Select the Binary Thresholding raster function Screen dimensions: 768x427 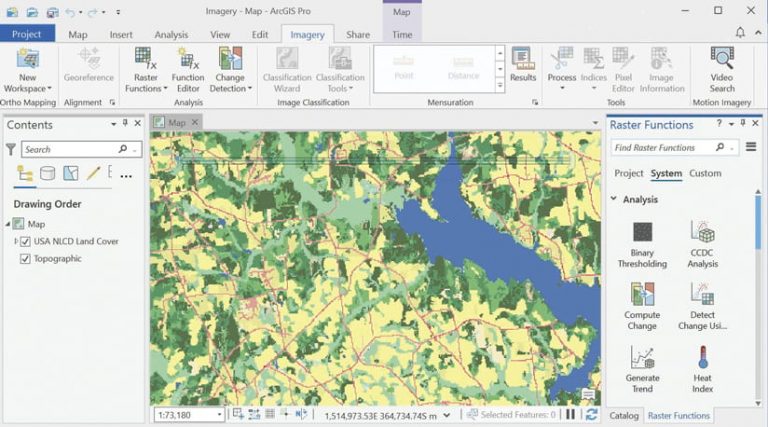[x=642, y=244]
